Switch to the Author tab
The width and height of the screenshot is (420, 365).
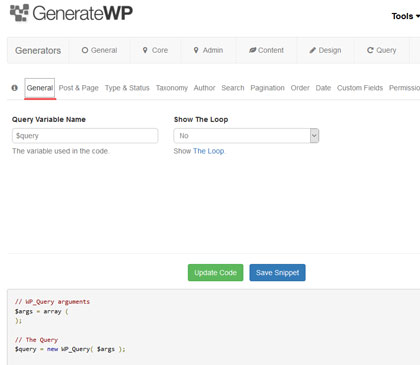coord(204,88)
